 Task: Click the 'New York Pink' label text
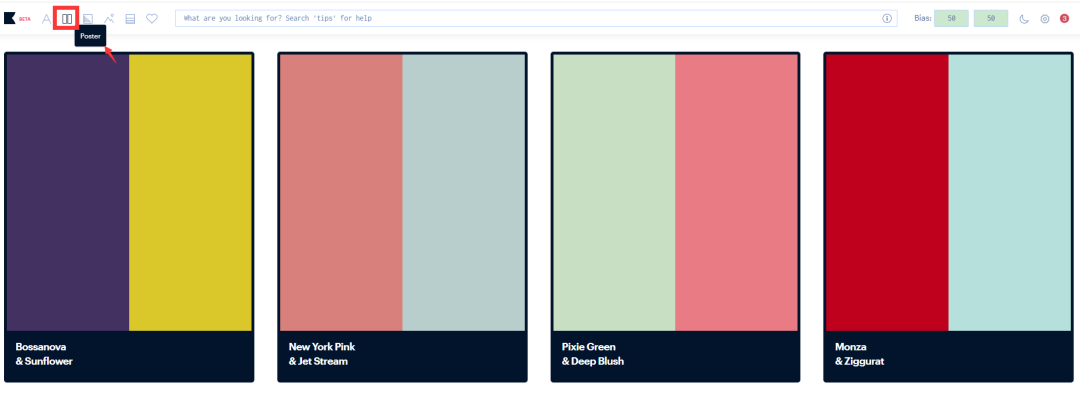322,346
